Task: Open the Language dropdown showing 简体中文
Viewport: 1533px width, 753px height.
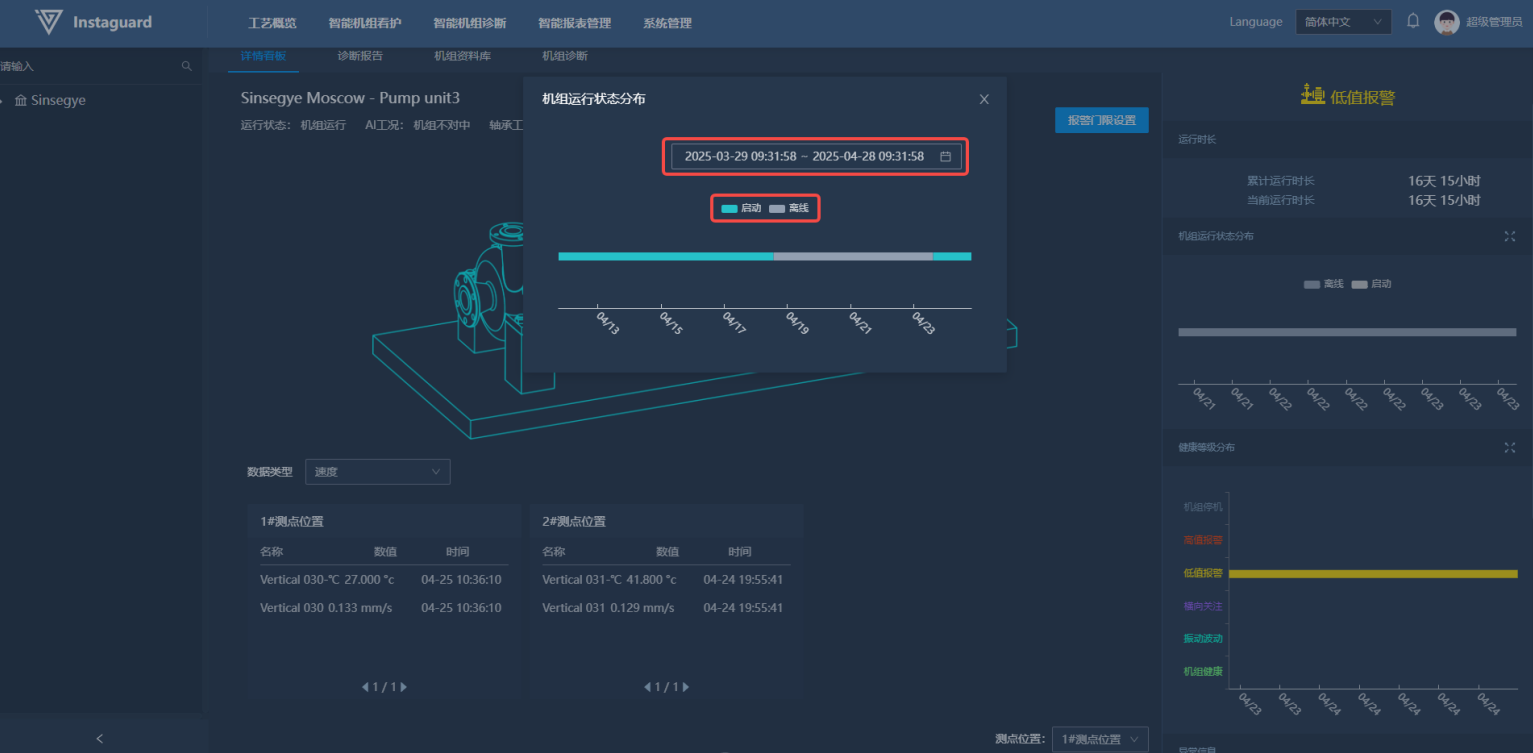Action: tap(1342, 22)
